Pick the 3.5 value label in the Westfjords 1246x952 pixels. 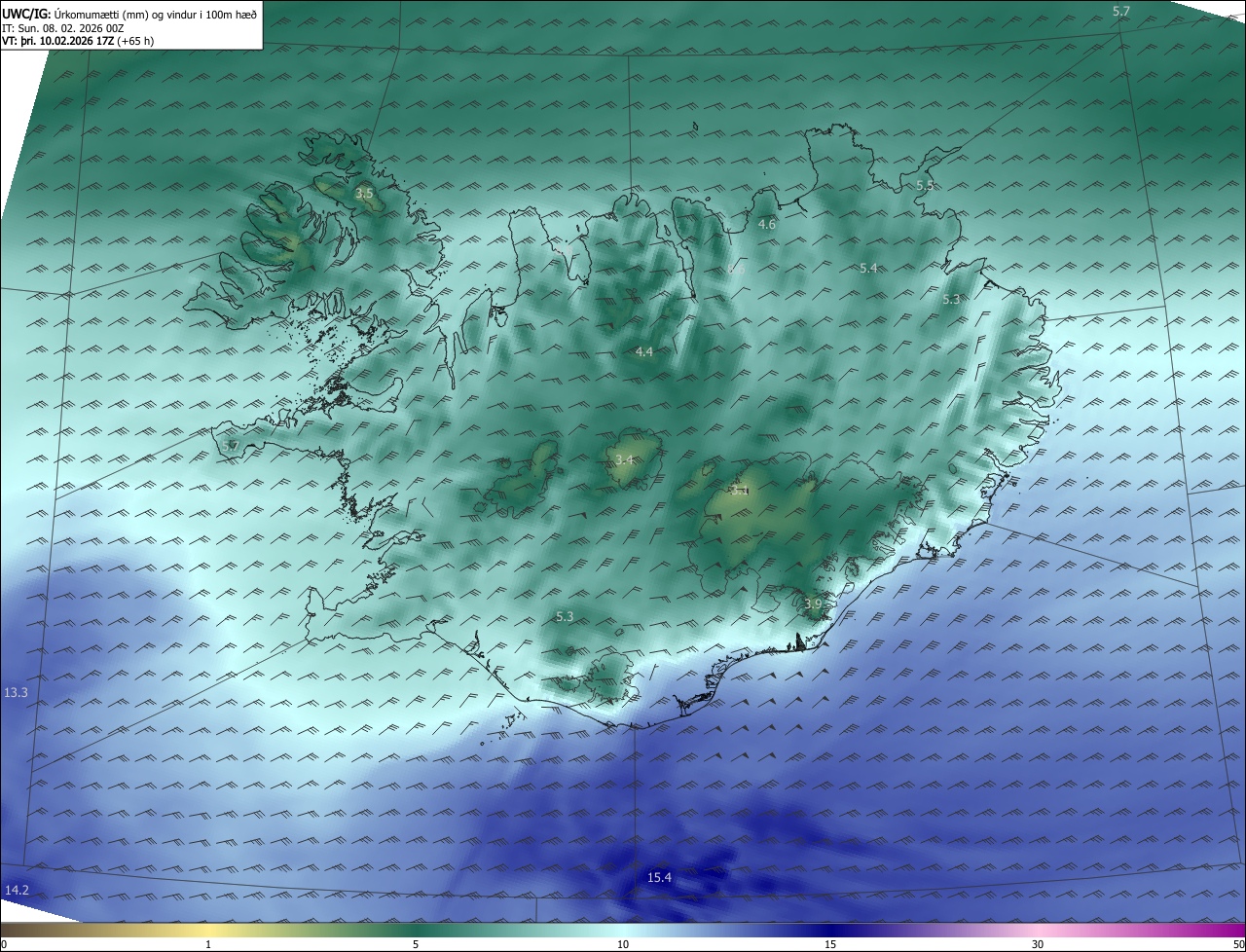[x=364, y=194]
